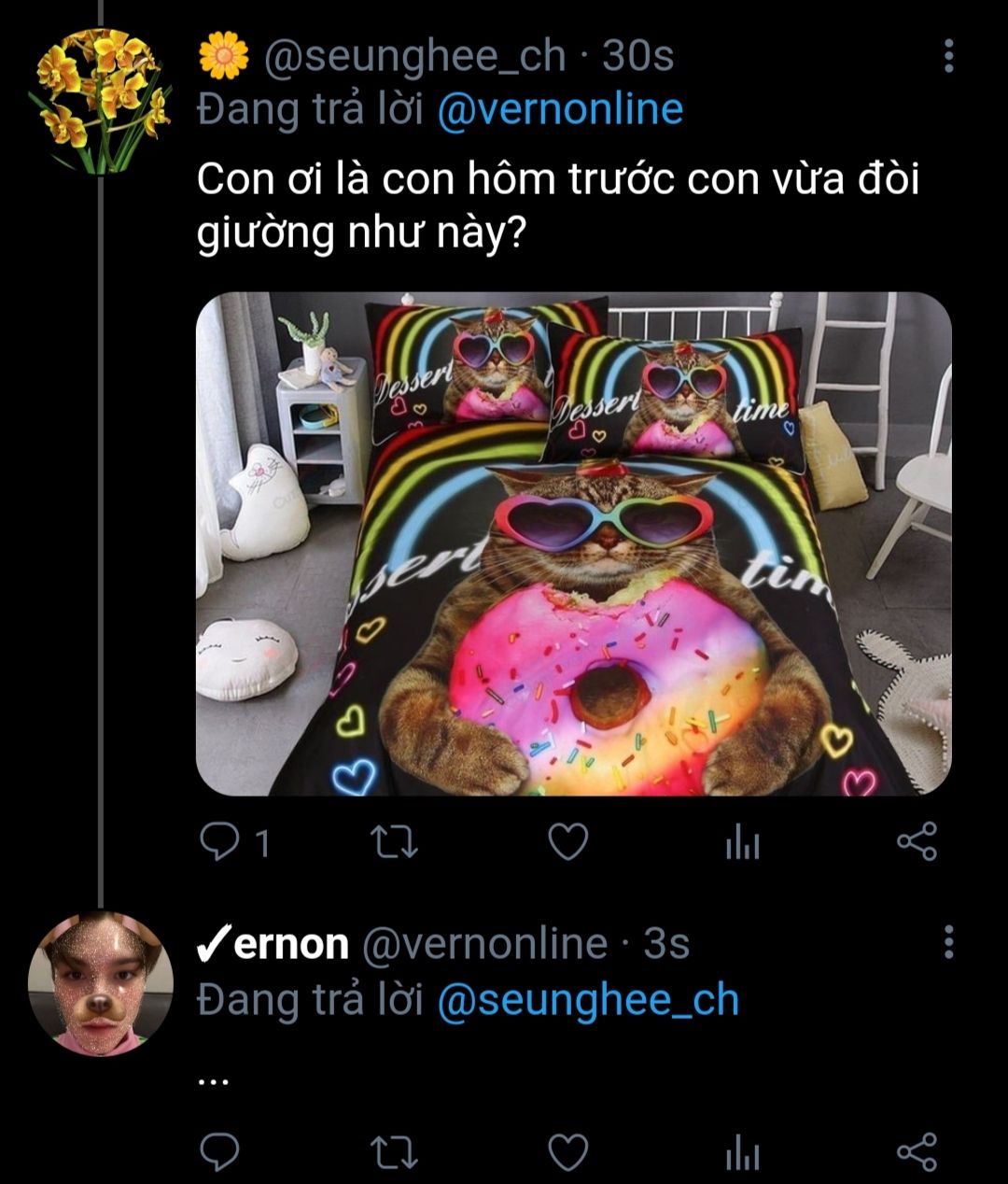View analytics of seunghee_ch's tweet
Viewport: 1008px width, 1184px height.
[742, 843]
